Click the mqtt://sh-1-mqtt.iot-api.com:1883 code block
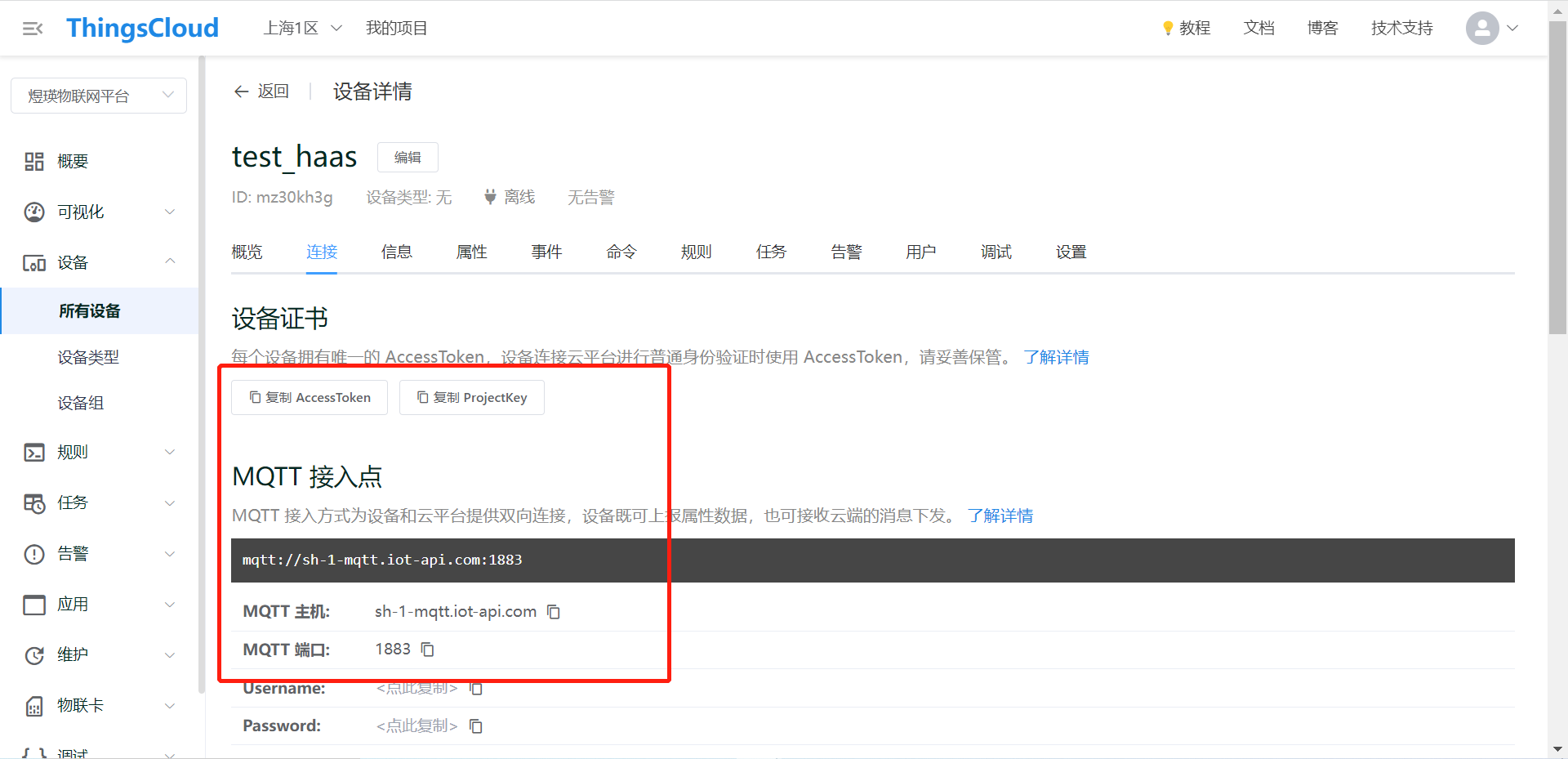The image size is (1568, 759). click(873, 560)
